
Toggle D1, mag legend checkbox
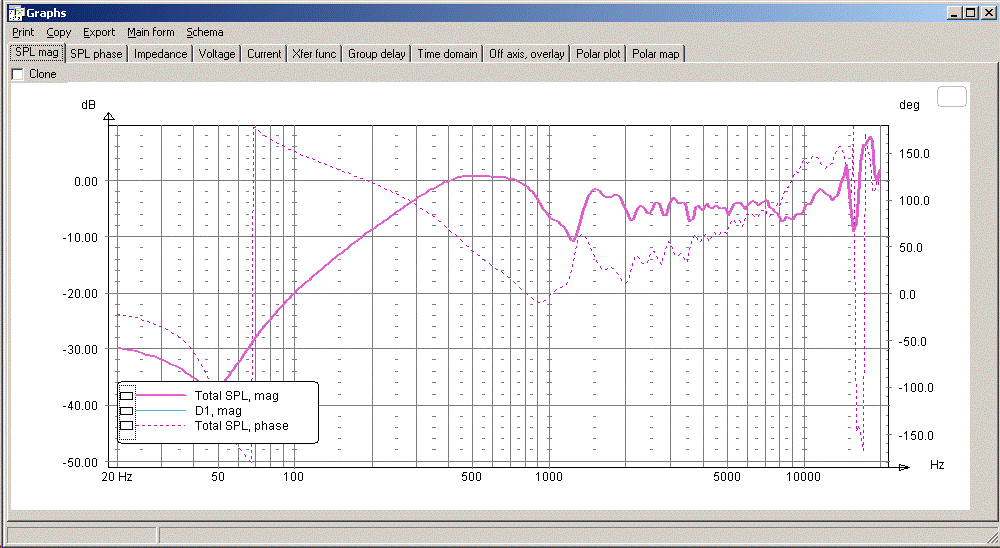pos(127,411)
